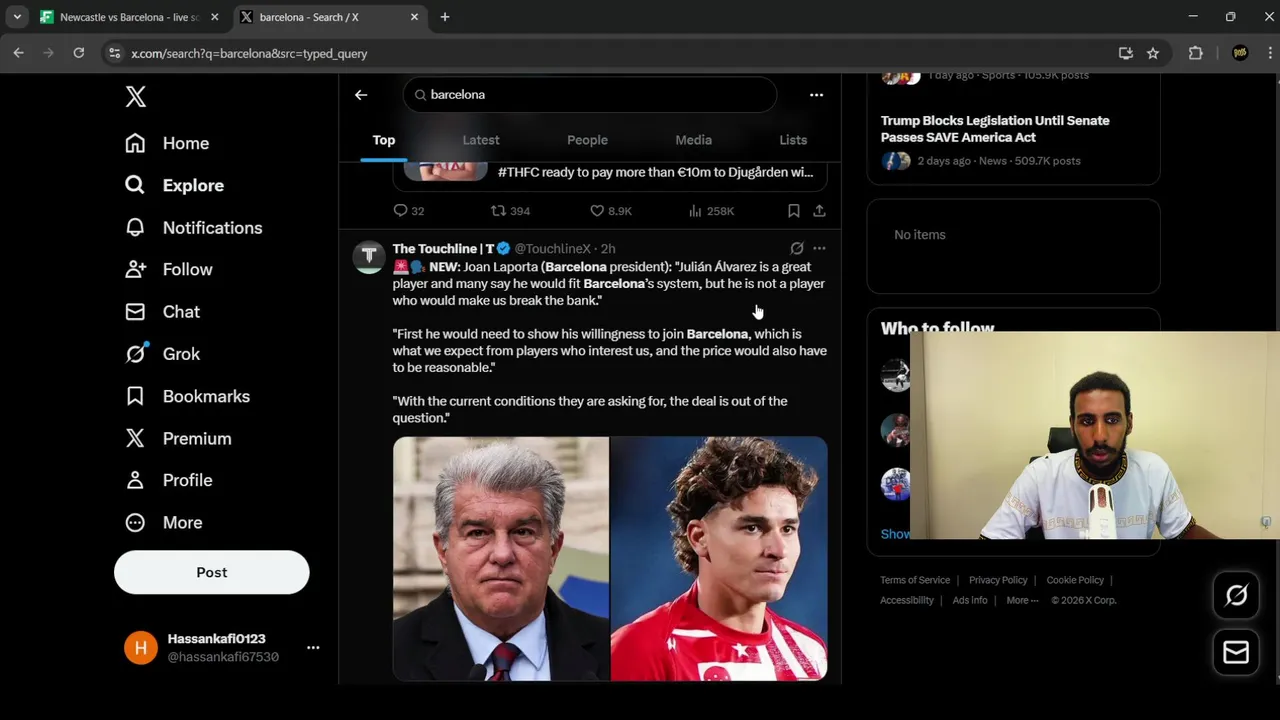This screenshot has width=1280, height=720.
Task: Click Accessibility footer link
Action: [x=907, y=600]
